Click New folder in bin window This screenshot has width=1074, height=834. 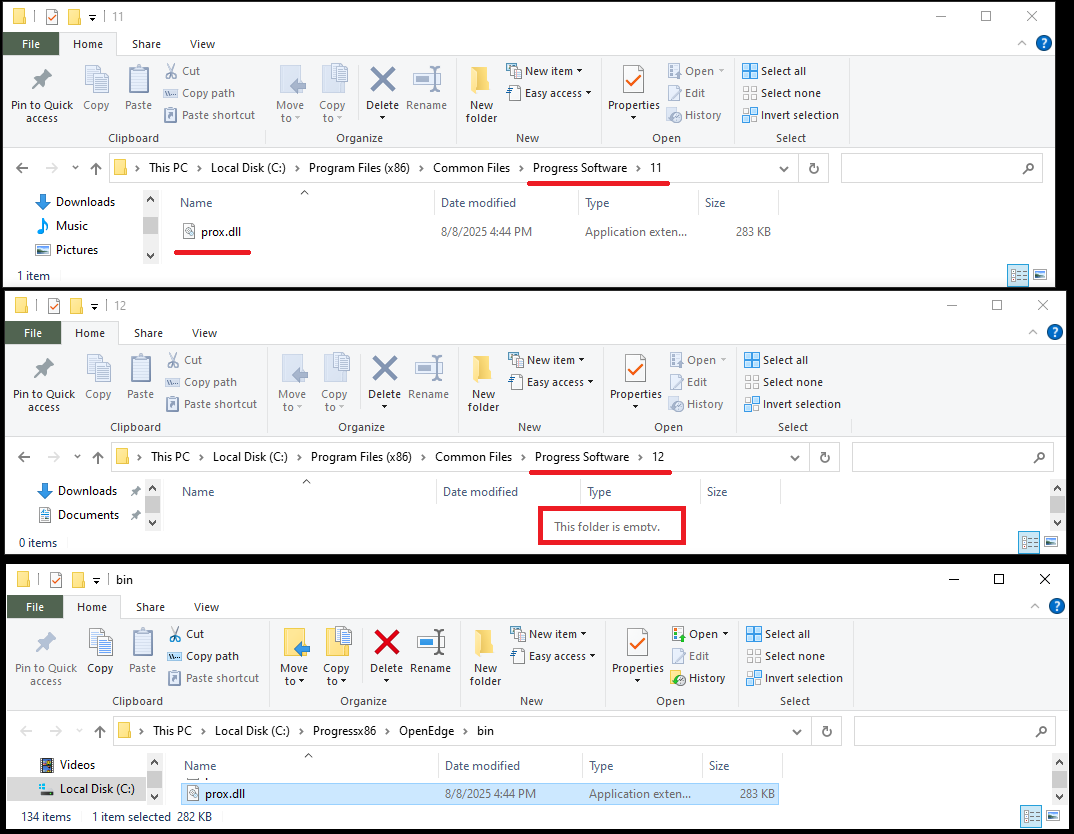point(485,657)
